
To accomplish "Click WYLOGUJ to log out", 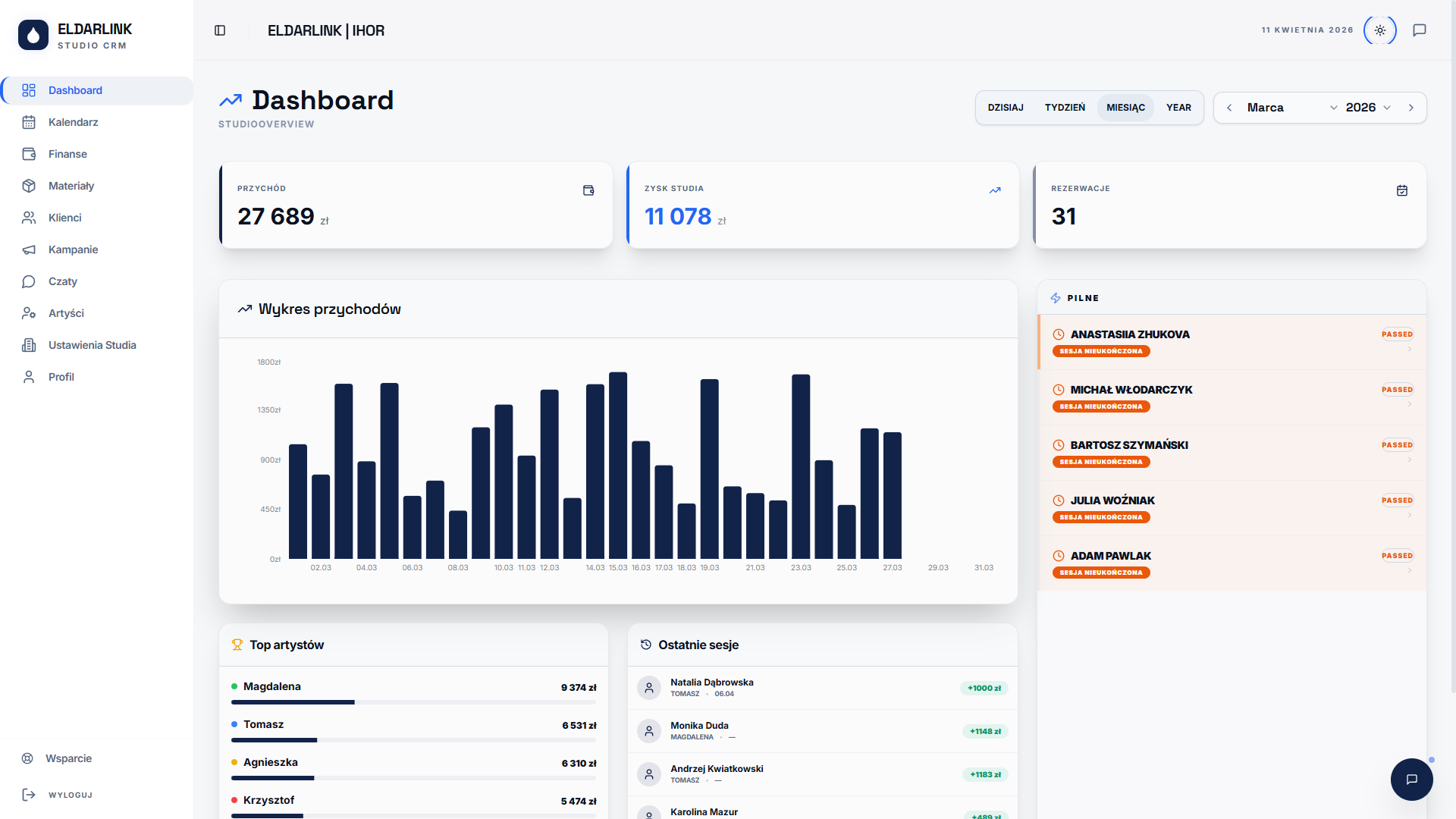I will click(x=70, y=795).
